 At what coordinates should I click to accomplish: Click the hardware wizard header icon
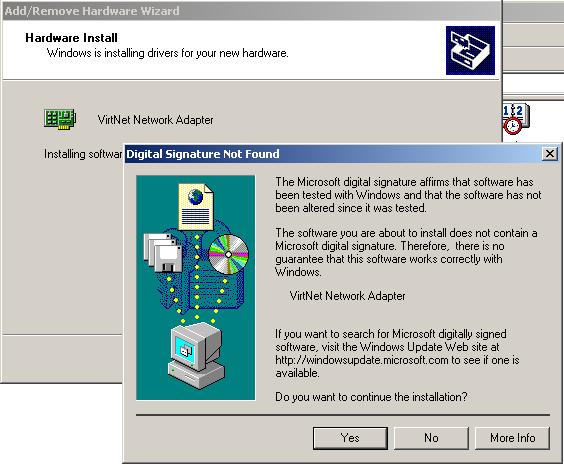470,50
